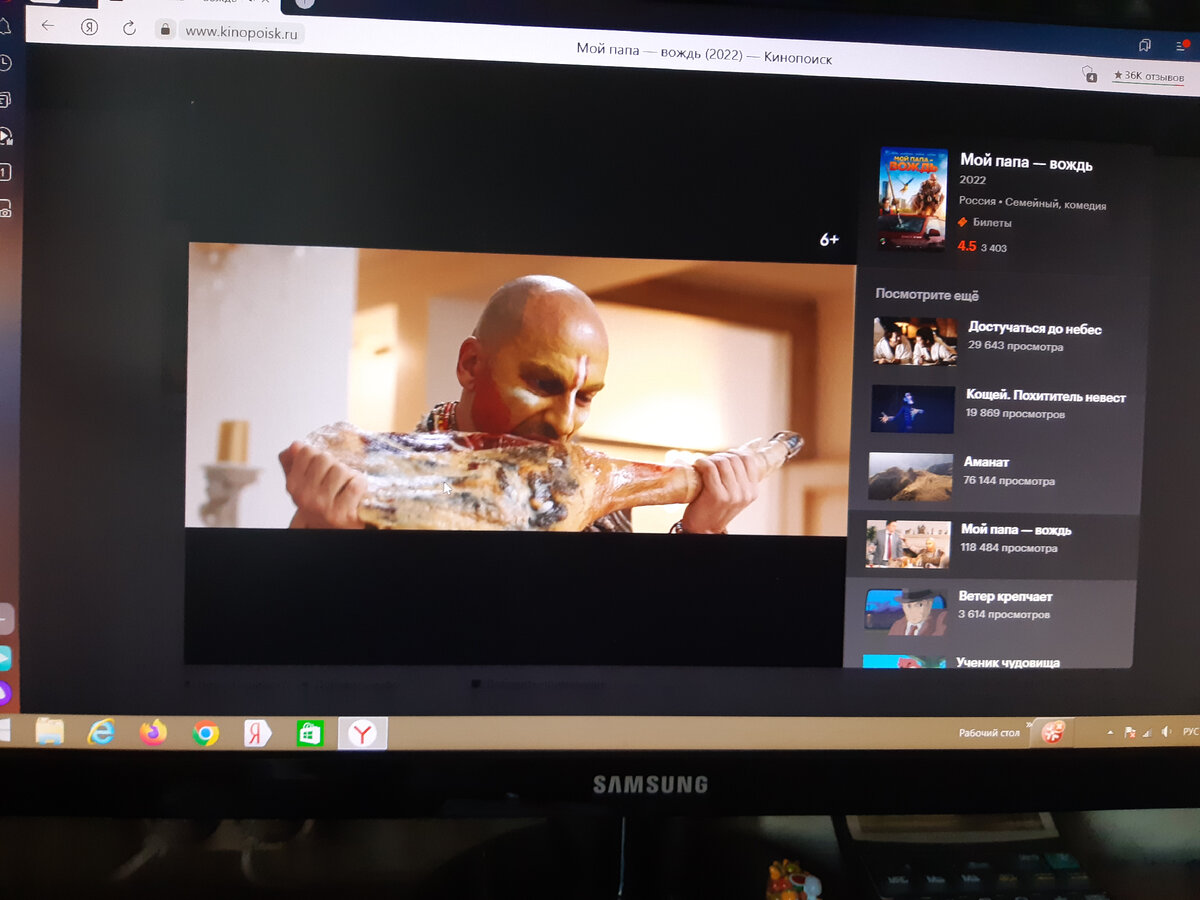Play the Аманат video
Image resolution: width=1200 pixels, height=900 pixels.
pyautogui.click(x=986, y=463)
